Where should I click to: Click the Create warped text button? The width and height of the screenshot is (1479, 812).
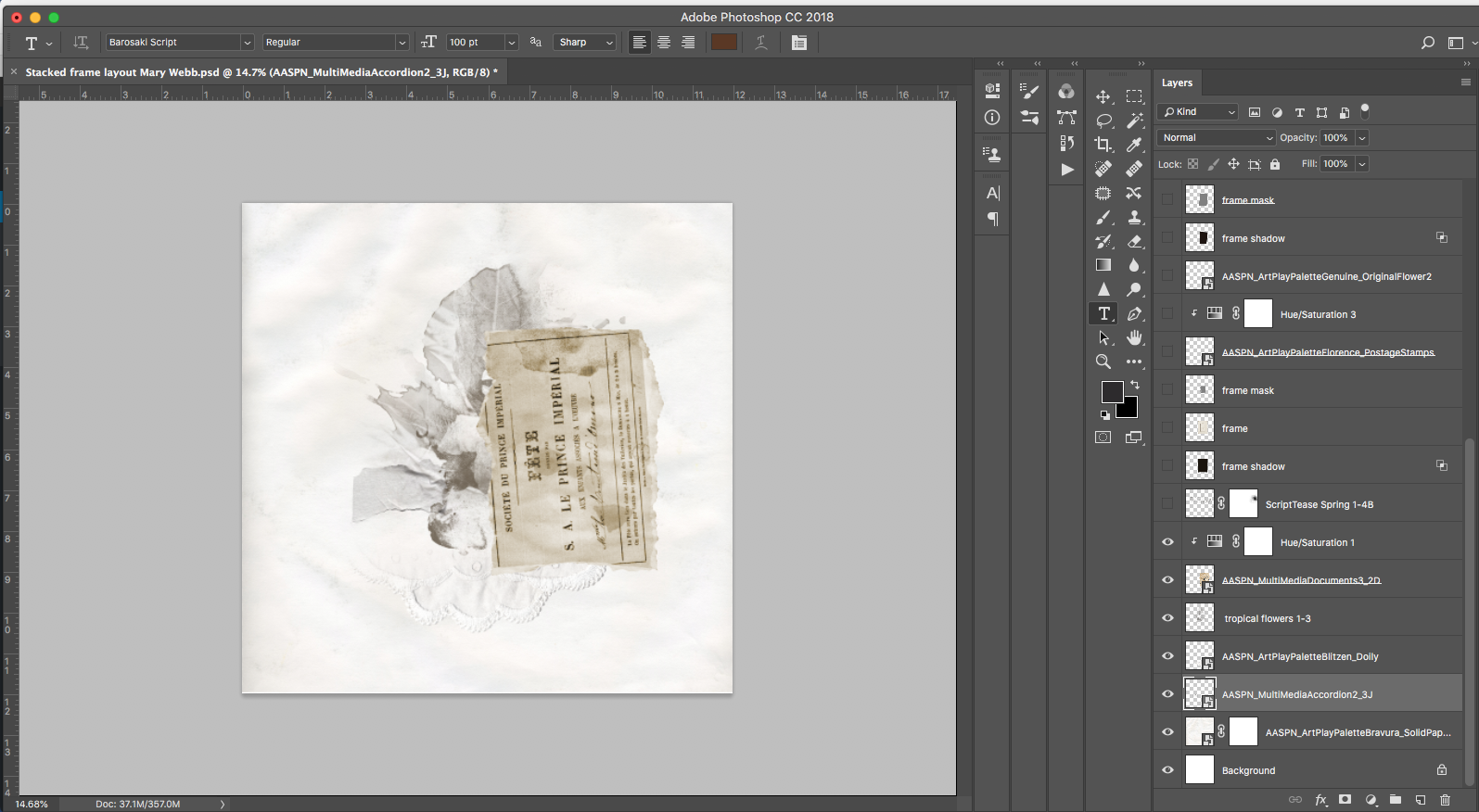(x=761, y=43)
